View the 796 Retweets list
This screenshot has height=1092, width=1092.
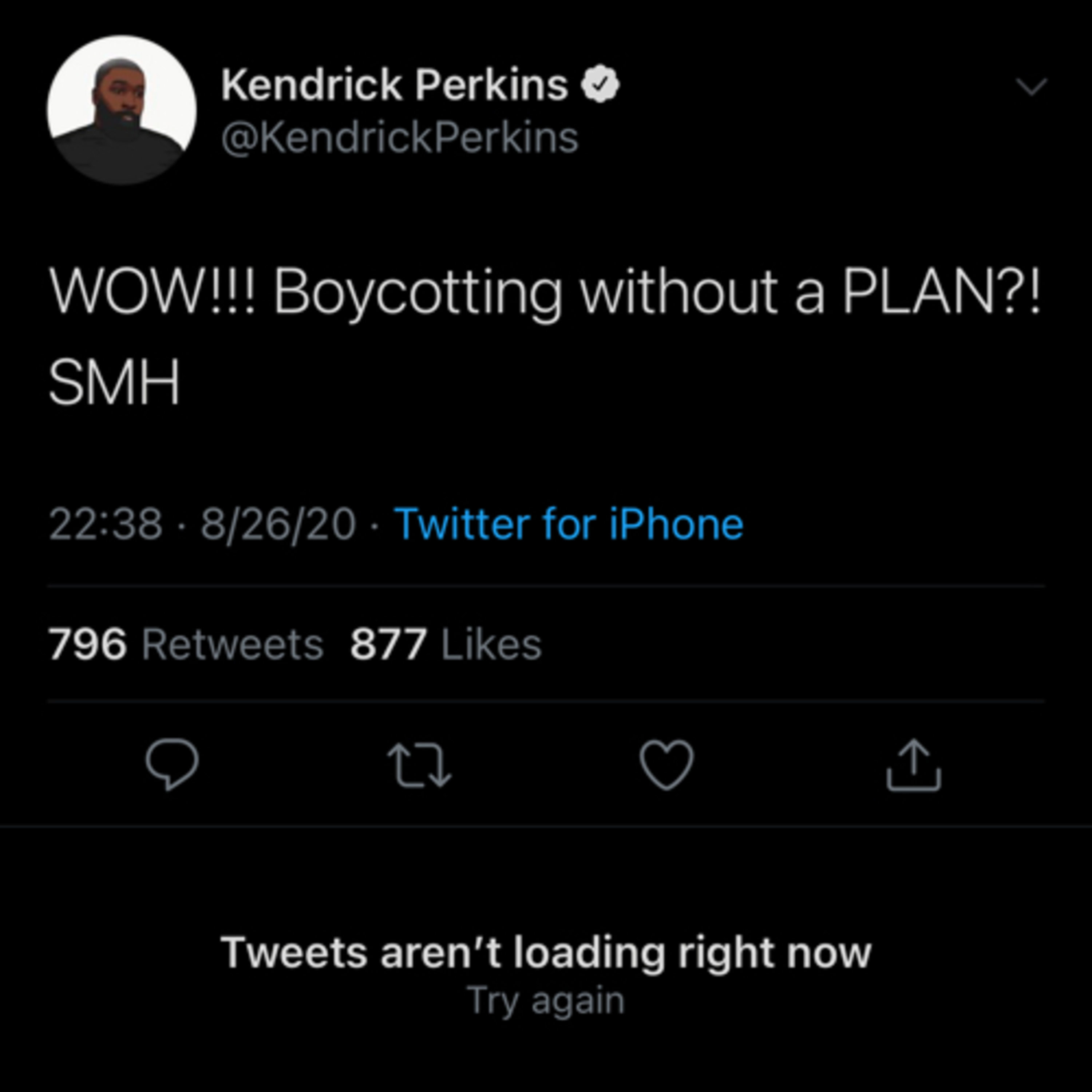pyautogui.click(x=186, y=644)
